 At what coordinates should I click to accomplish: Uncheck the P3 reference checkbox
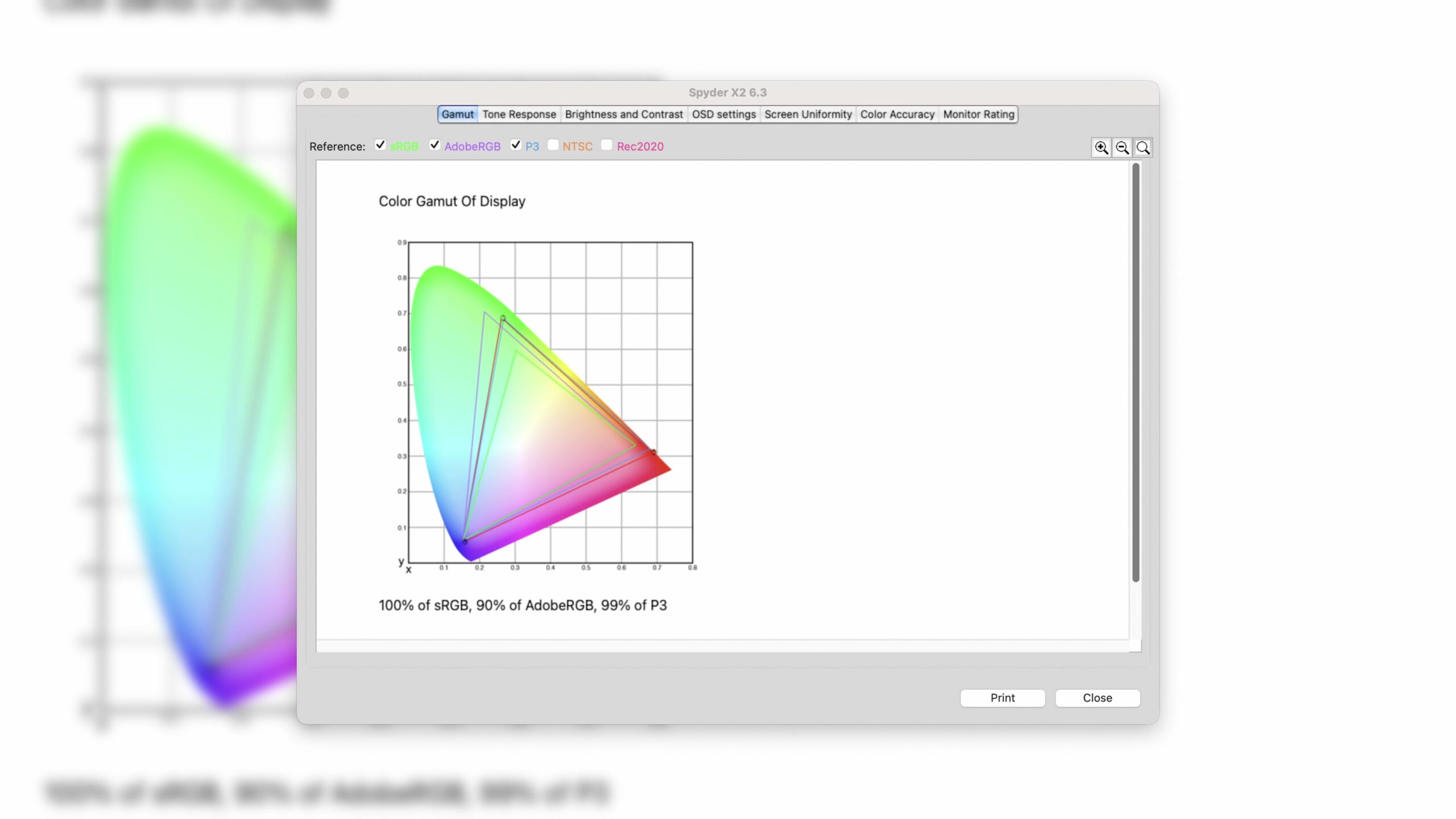(516, 145)
